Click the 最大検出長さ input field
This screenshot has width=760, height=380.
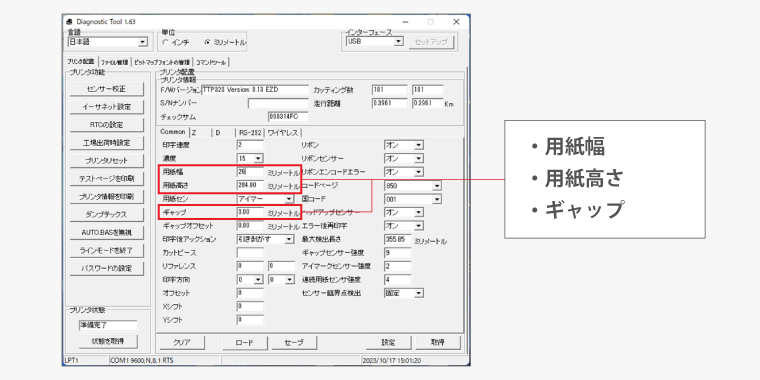[x=397, y=239]
